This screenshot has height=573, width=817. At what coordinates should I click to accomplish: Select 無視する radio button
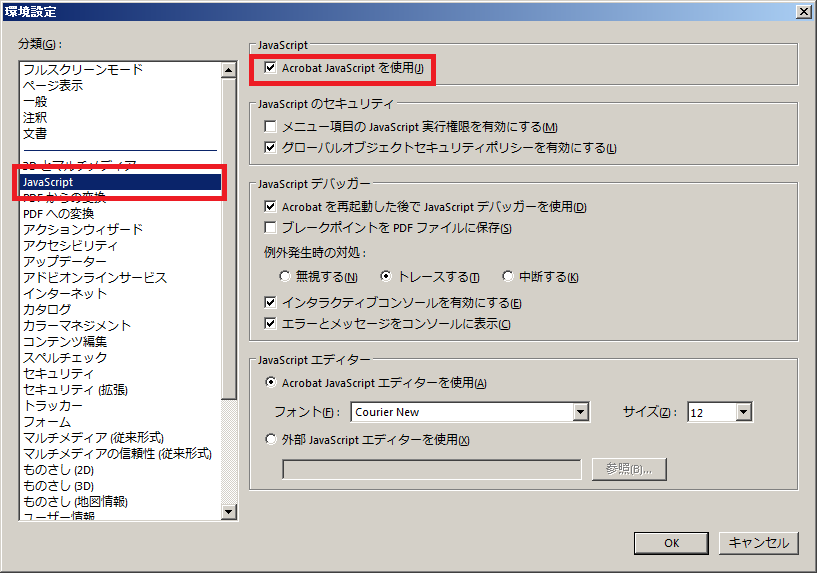point(284,276)
